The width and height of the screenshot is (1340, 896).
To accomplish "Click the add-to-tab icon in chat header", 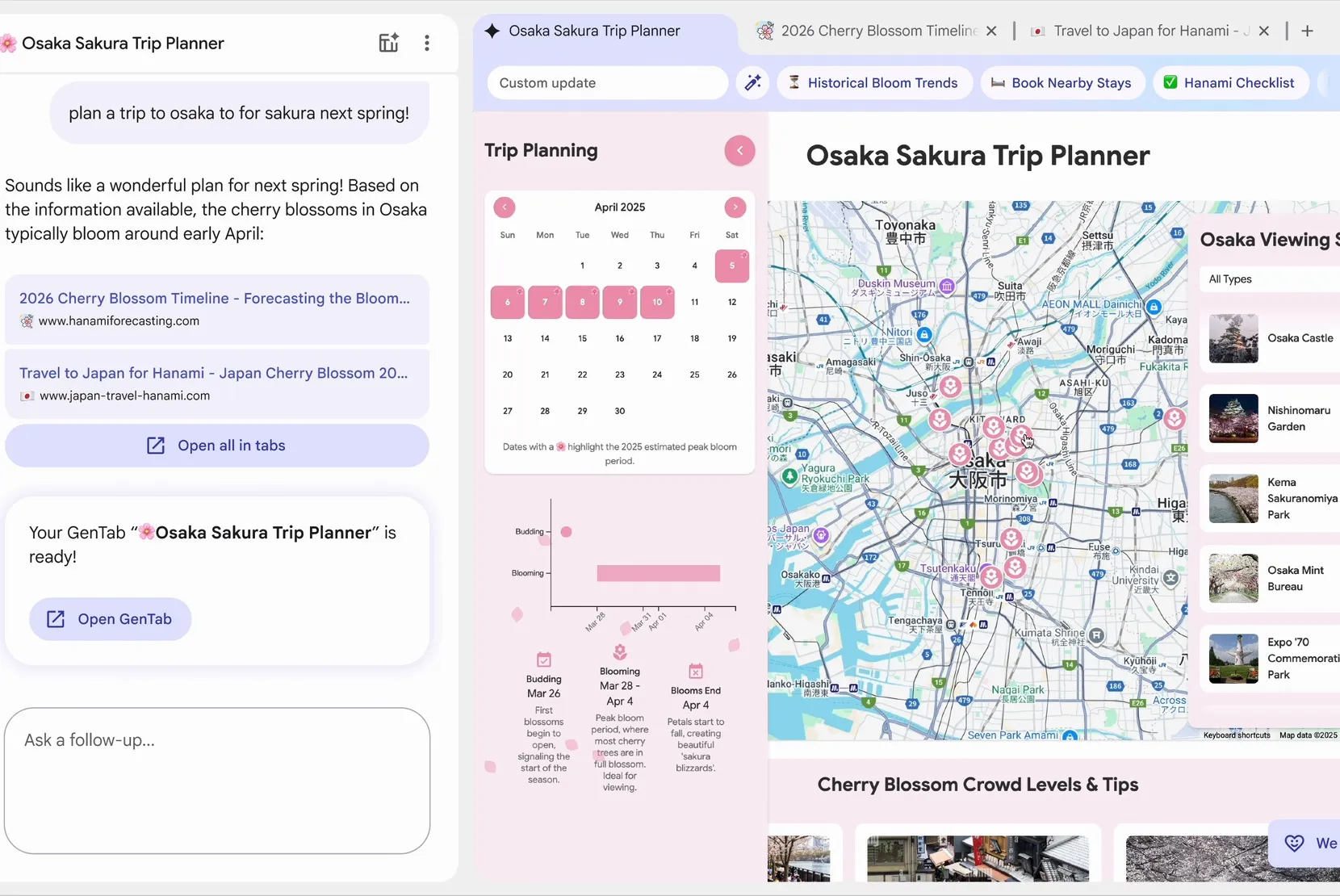I will [388, 43].
